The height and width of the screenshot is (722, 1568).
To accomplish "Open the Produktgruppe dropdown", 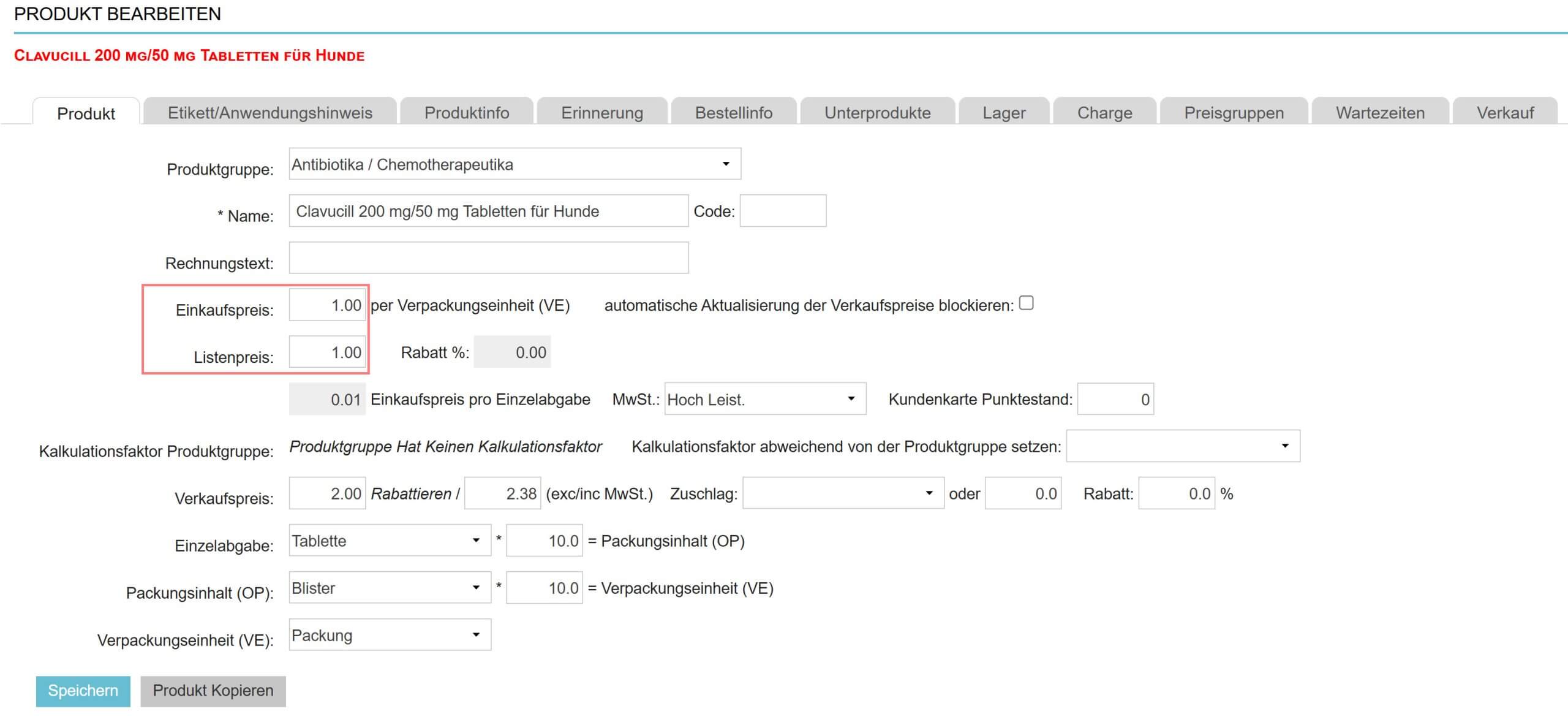I will click(514, 164).
